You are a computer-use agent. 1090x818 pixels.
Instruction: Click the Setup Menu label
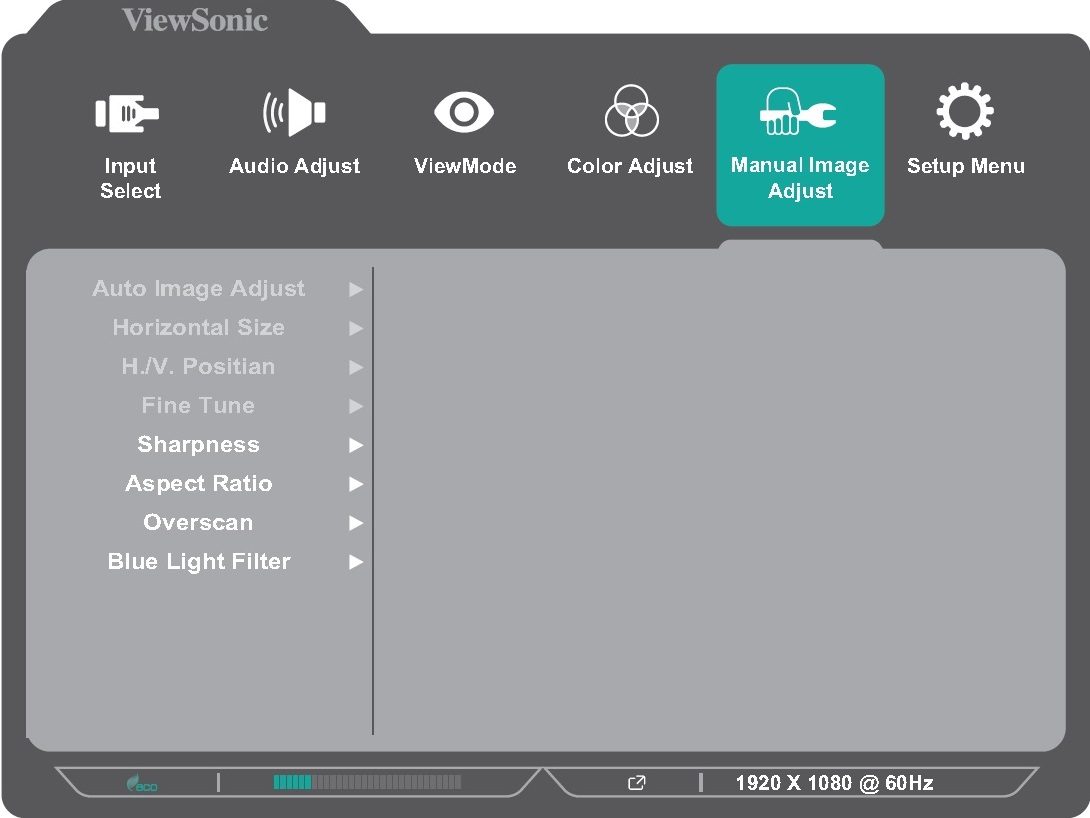(966, 165)
